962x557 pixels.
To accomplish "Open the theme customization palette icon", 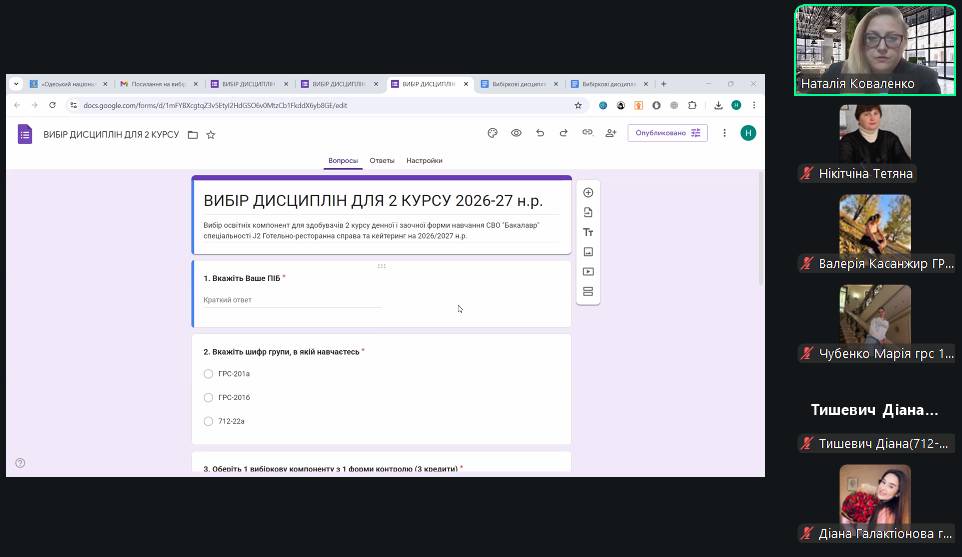I will click(x=492, y=133).
